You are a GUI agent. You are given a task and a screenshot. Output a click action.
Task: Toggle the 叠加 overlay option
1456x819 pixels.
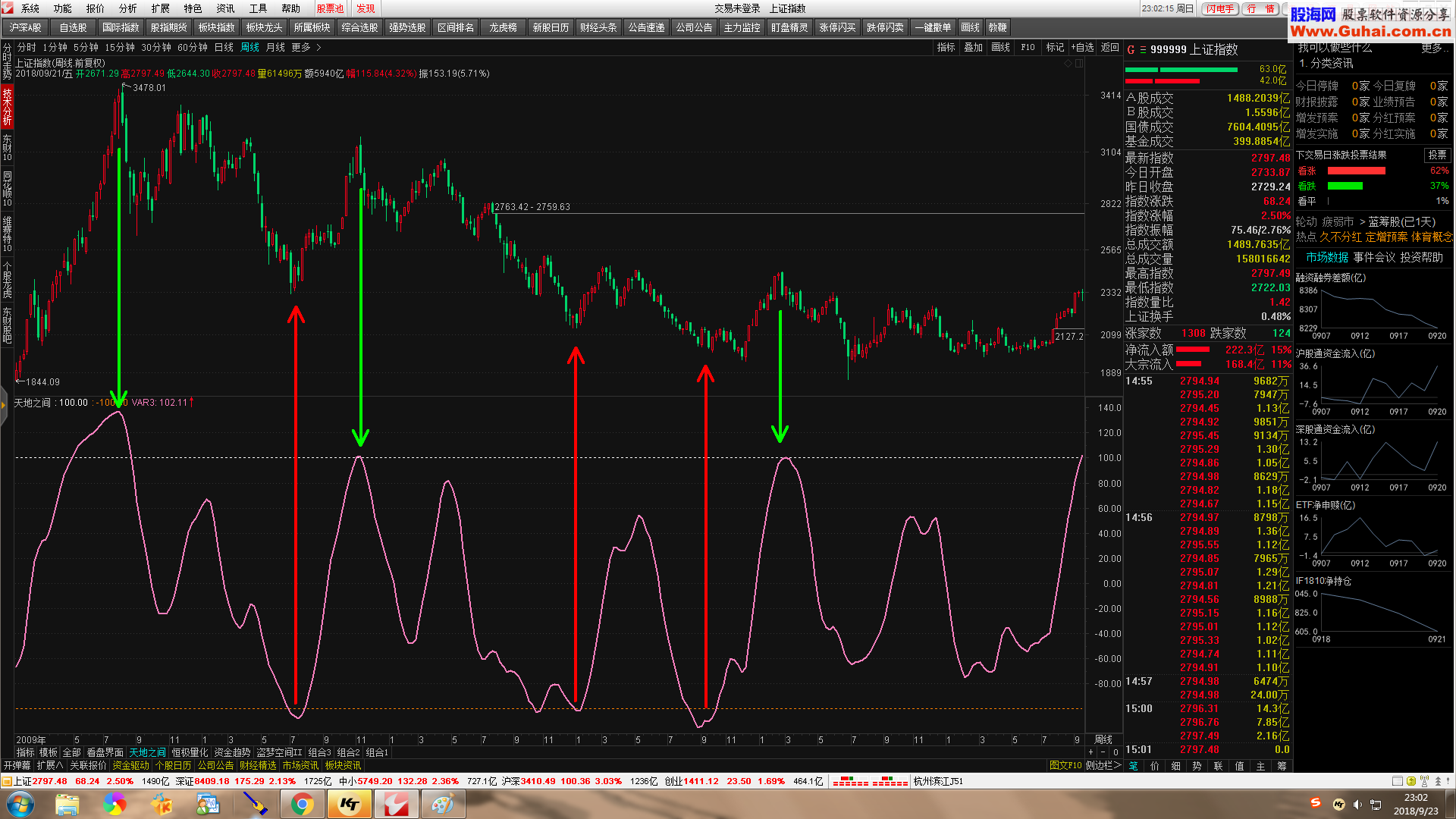[973, 47]
